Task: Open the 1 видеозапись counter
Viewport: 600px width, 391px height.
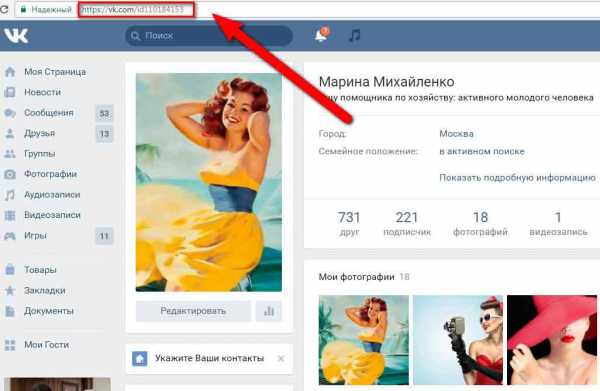Action: (x=558, y=223)
